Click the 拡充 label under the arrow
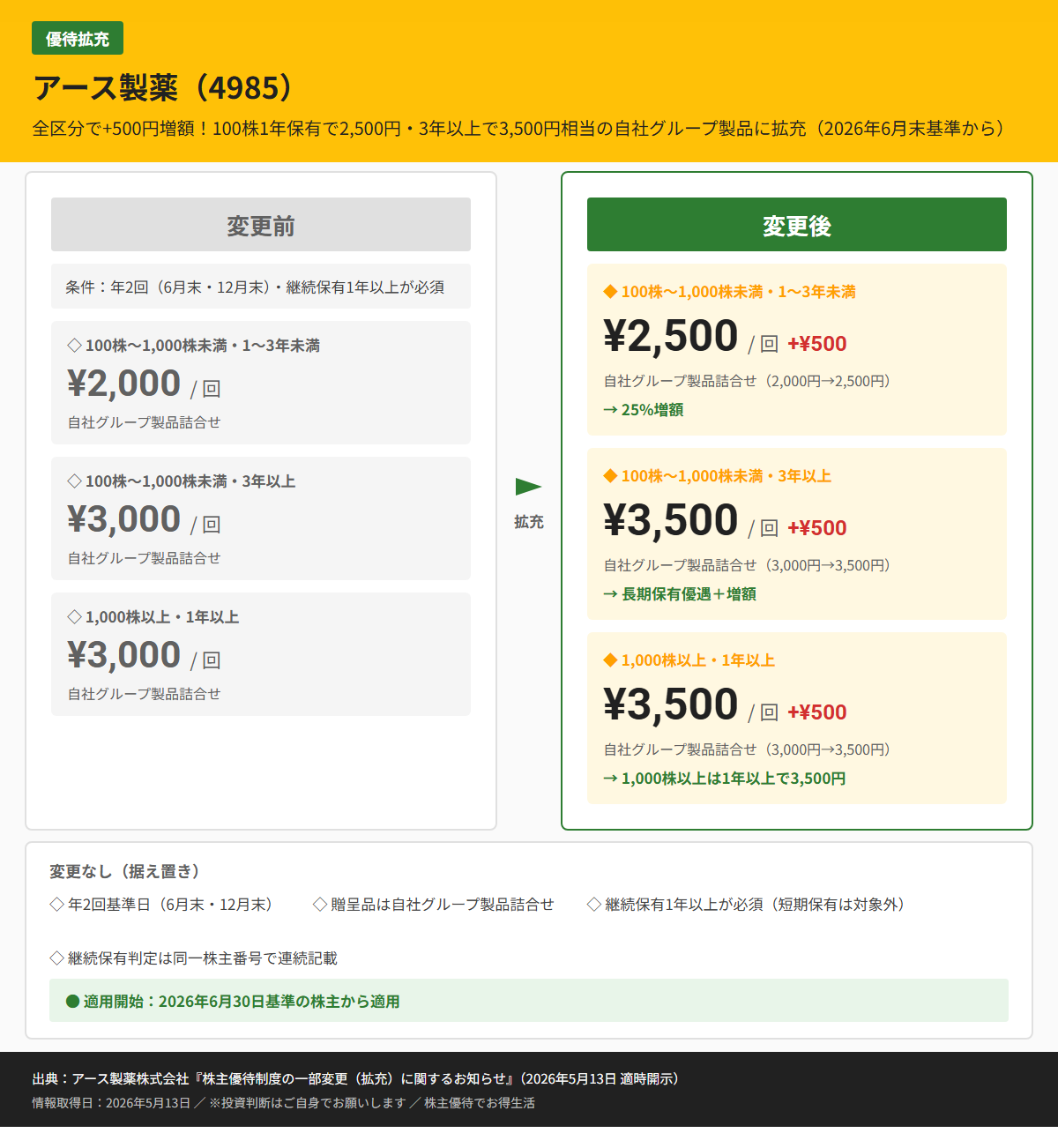This screenshot has height=1148, width=1058. point(529,522)
